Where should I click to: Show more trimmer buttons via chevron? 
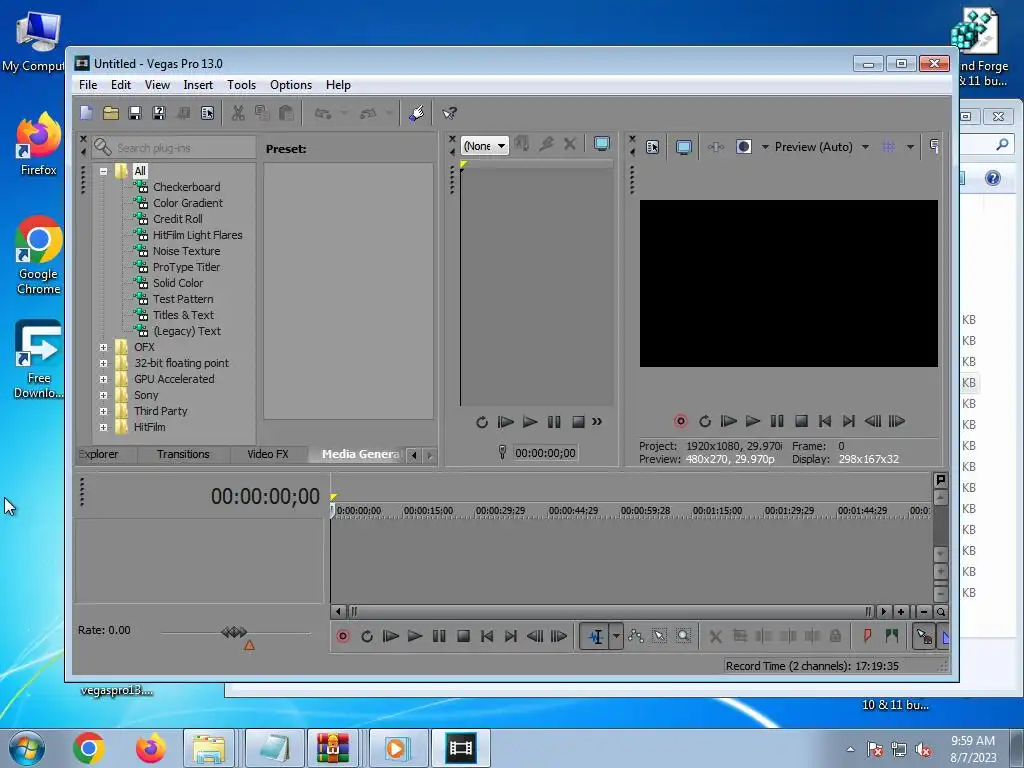[x=597, y=422]
